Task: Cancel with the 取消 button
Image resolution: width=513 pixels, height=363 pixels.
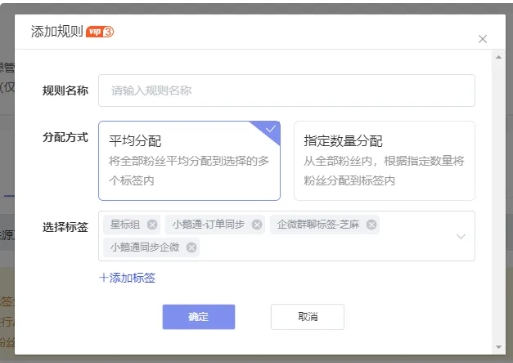Action: 307,317
